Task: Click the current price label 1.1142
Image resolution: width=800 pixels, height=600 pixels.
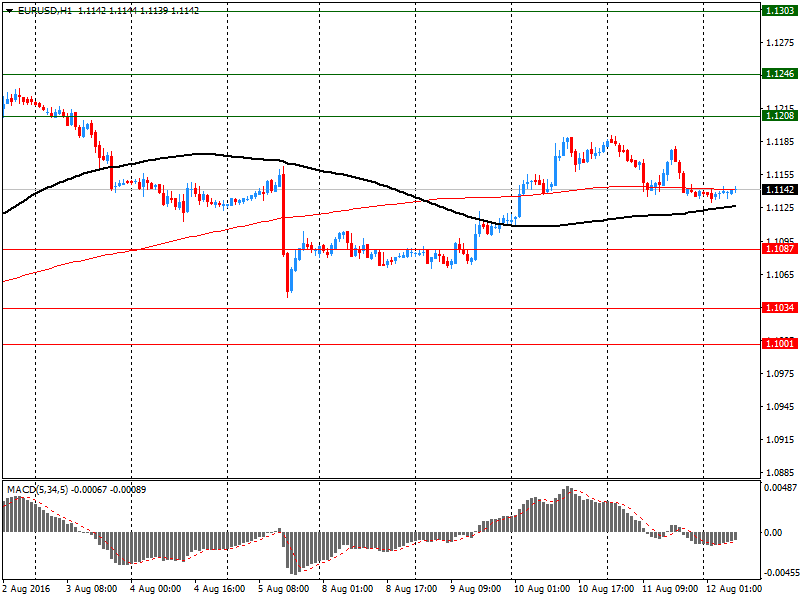Action: pyautogui.click(x=779, y=190)
